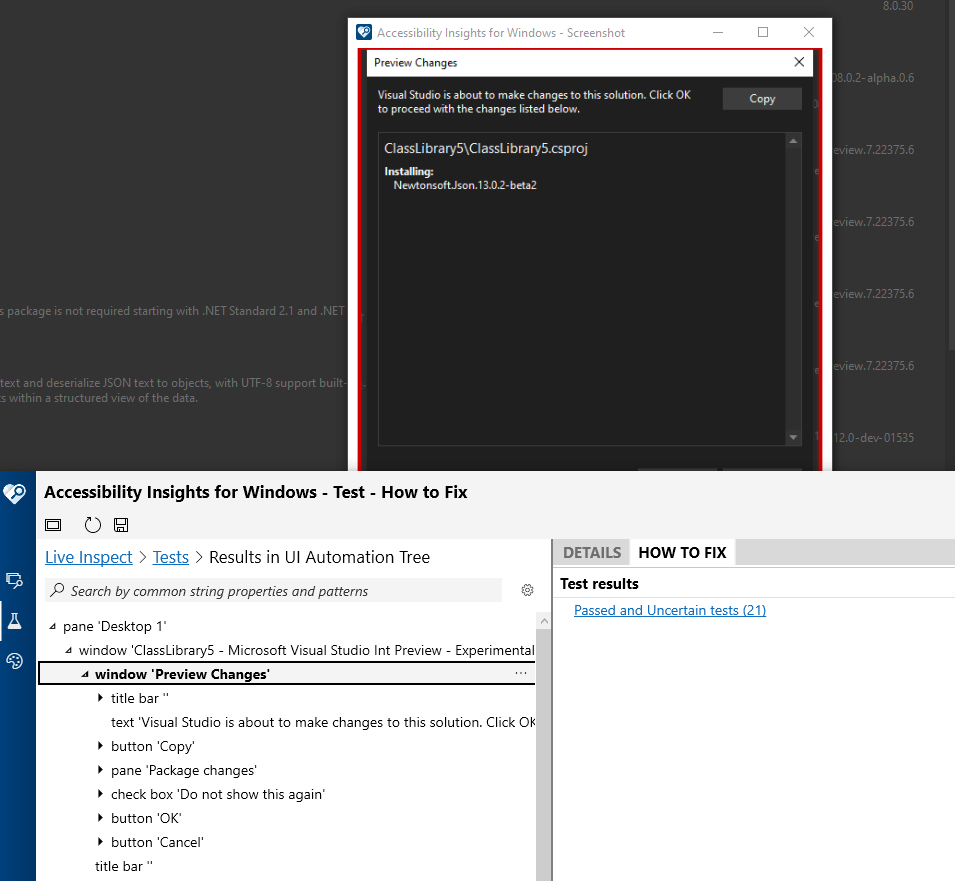Click the Accessibility Insights logo in sidebar
955x881 pixels.
15,493
